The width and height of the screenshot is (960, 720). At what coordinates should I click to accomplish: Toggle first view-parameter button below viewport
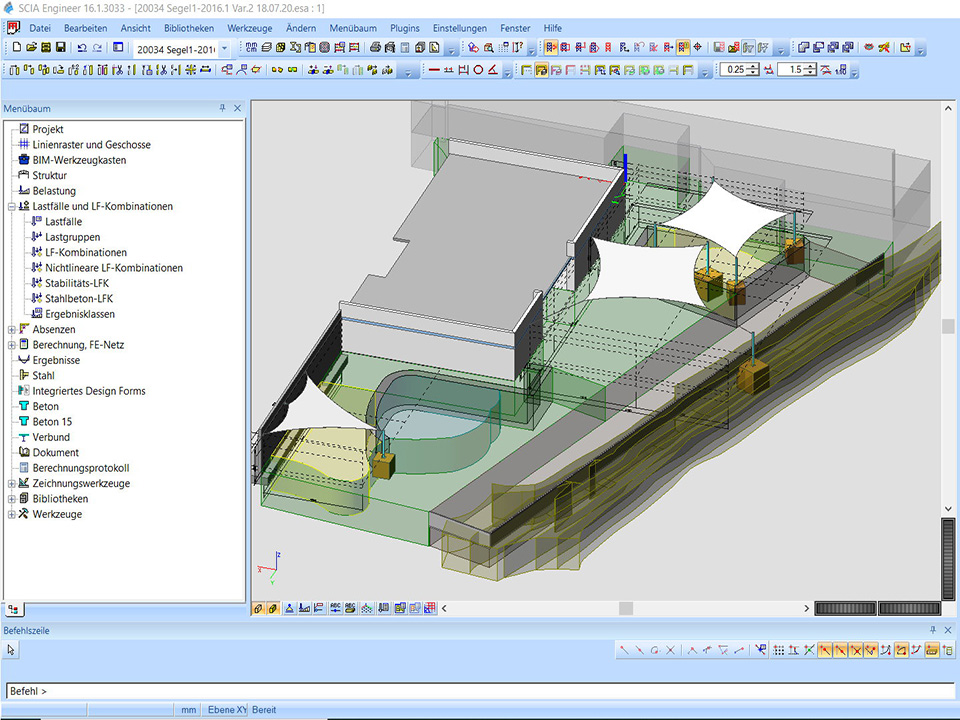258,608
